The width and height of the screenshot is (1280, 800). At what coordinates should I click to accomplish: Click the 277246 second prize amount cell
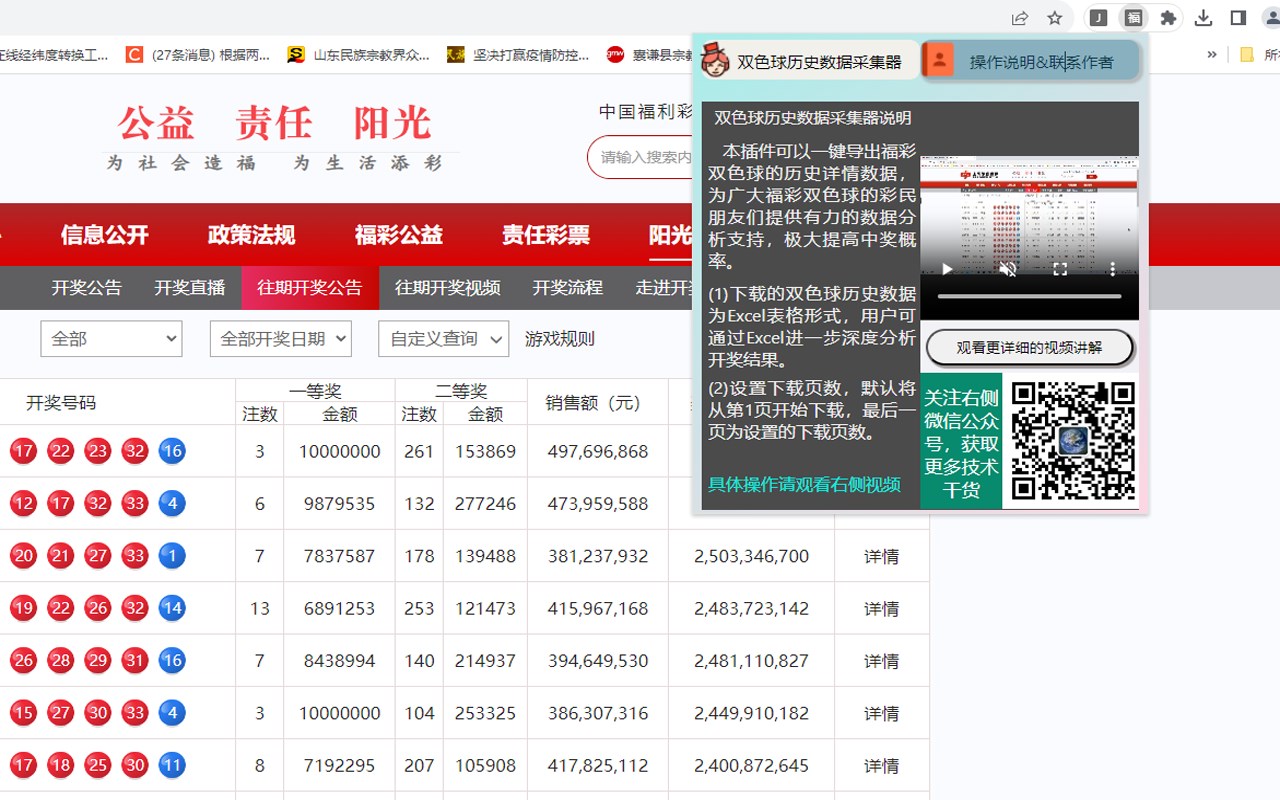pyautogui.click(x=485, y=503)
